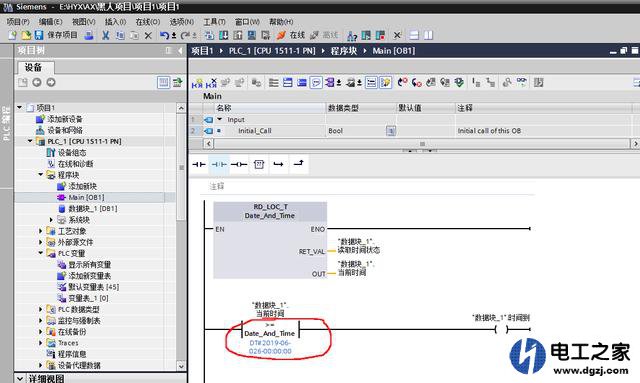Click the 保存项目 save button
Image resolution: width=640 pixels, height=383 pixels.
coord(56,36)
